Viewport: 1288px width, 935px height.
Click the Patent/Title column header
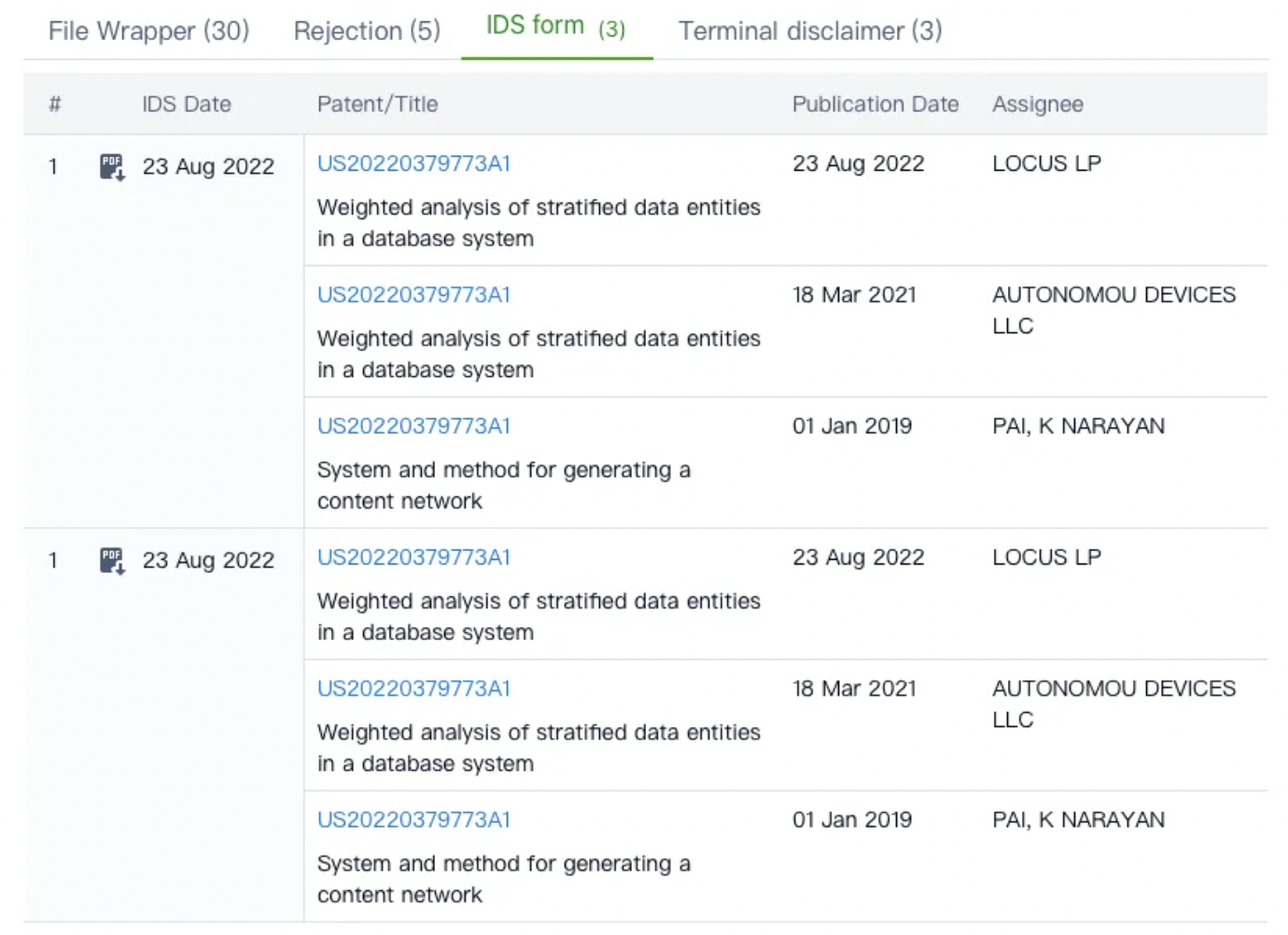[x=377, y=104]
